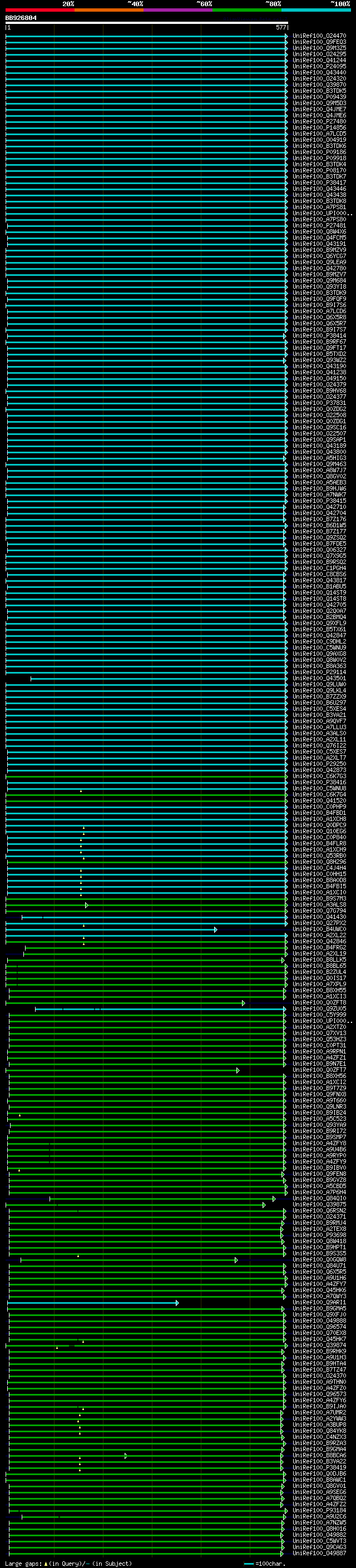Open hit UniRef100_P24095

click(319, 67)
